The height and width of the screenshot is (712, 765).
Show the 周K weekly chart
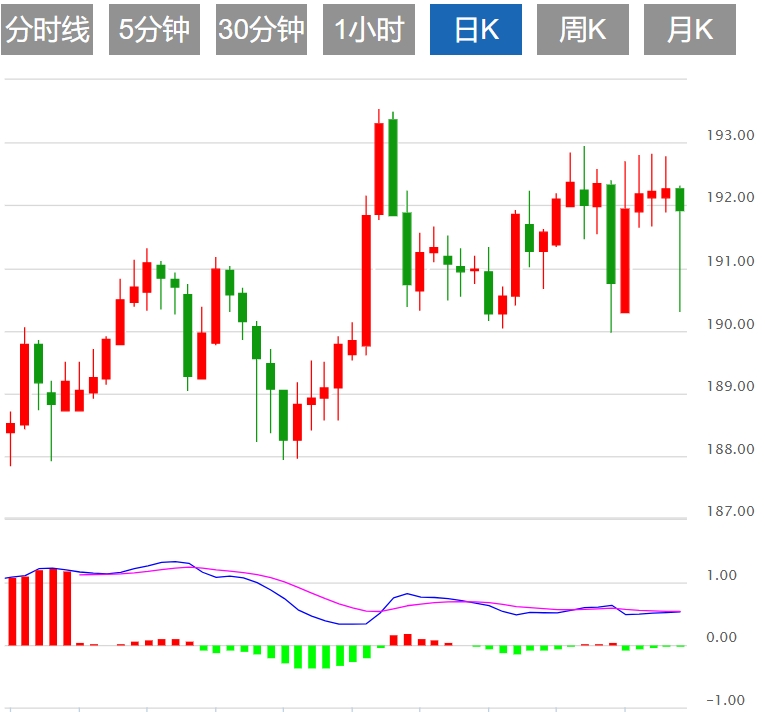tap(583, 30)
